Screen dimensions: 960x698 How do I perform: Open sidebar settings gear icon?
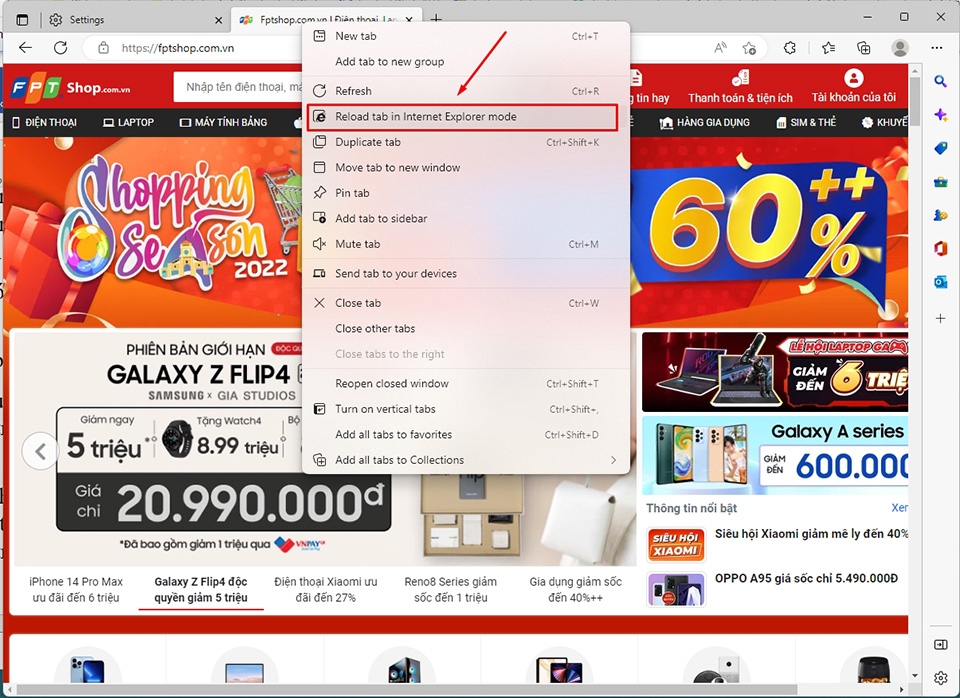(940, 678)
